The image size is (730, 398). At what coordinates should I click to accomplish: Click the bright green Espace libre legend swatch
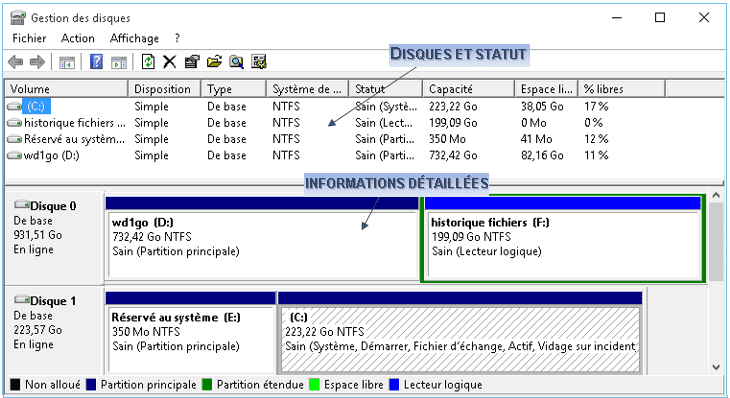pos(314,385)
